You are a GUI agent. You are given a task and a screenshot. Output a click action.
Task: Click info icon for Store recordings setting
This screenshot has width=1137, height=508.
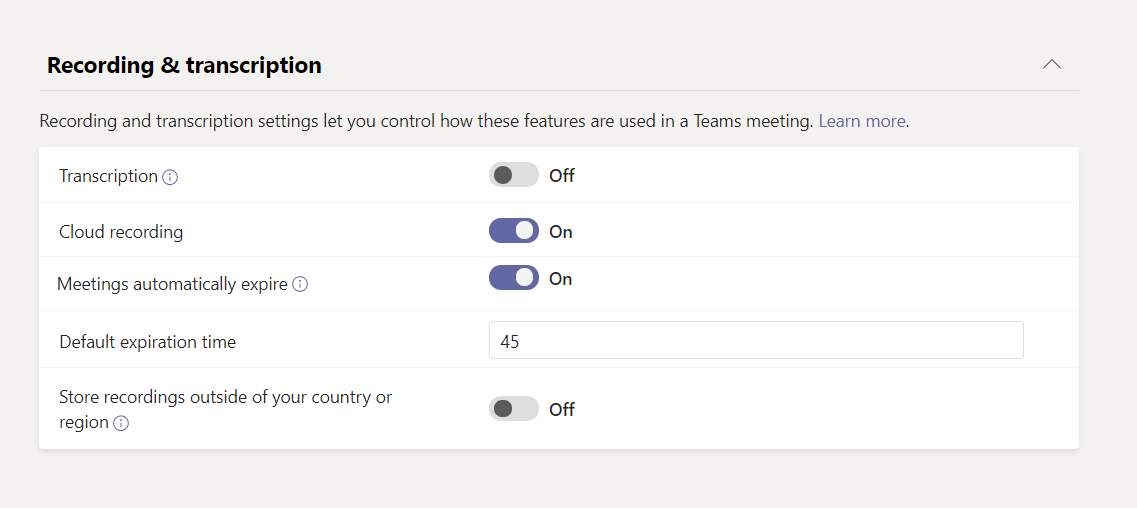tap(121, 423)
